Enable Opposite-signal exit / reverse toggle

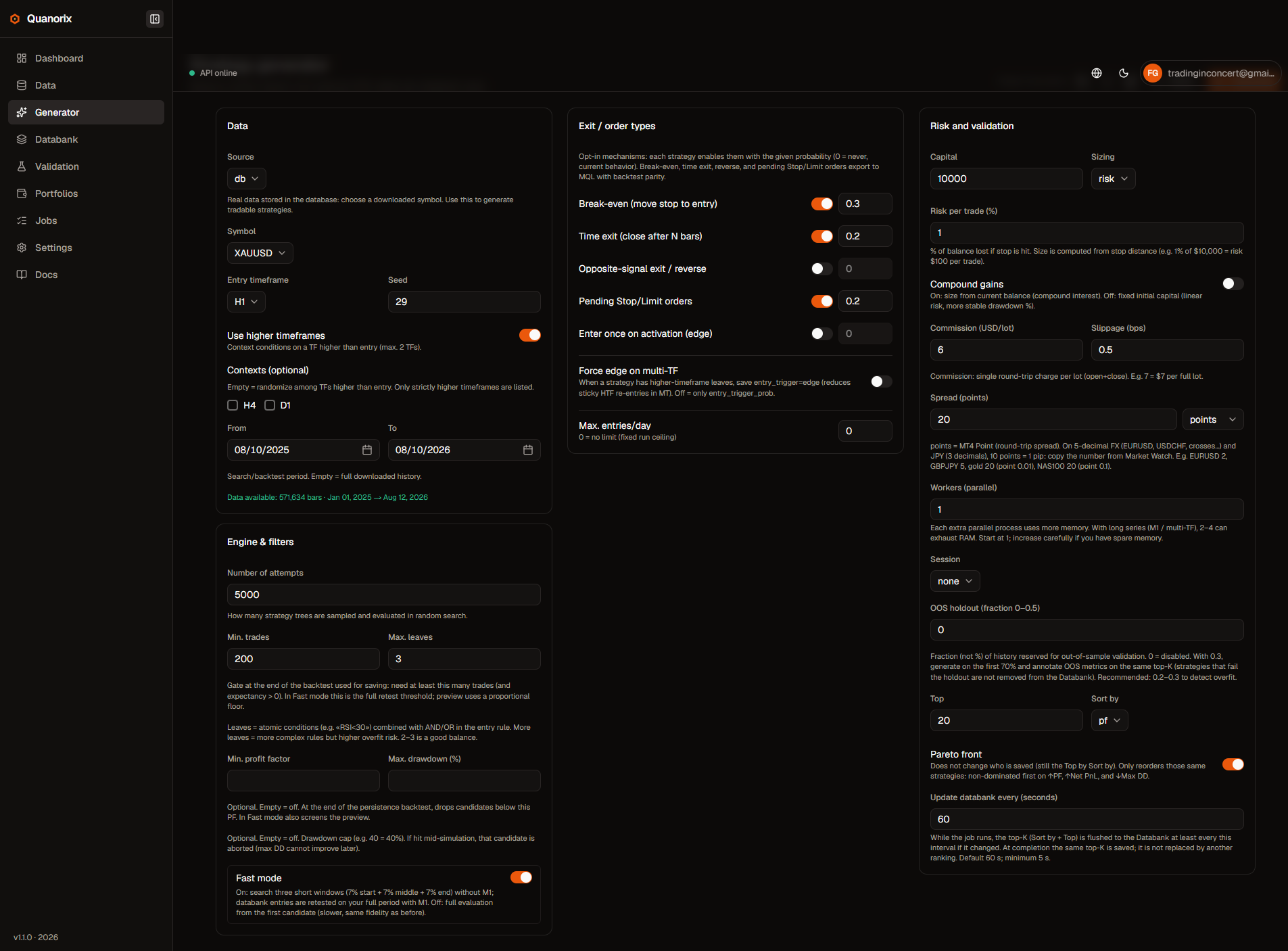tap(822, 269)
